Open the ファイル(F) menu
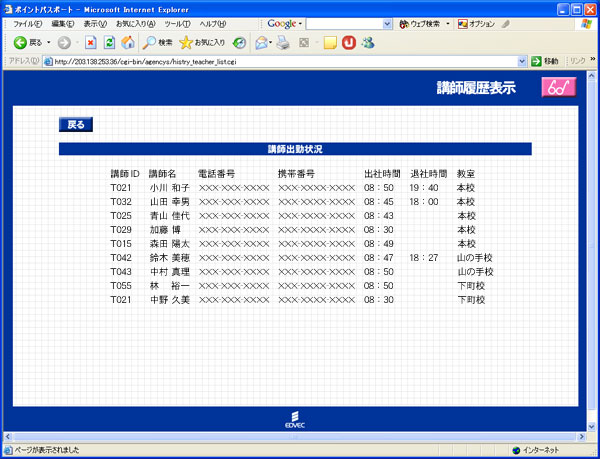 pos(27,23)
